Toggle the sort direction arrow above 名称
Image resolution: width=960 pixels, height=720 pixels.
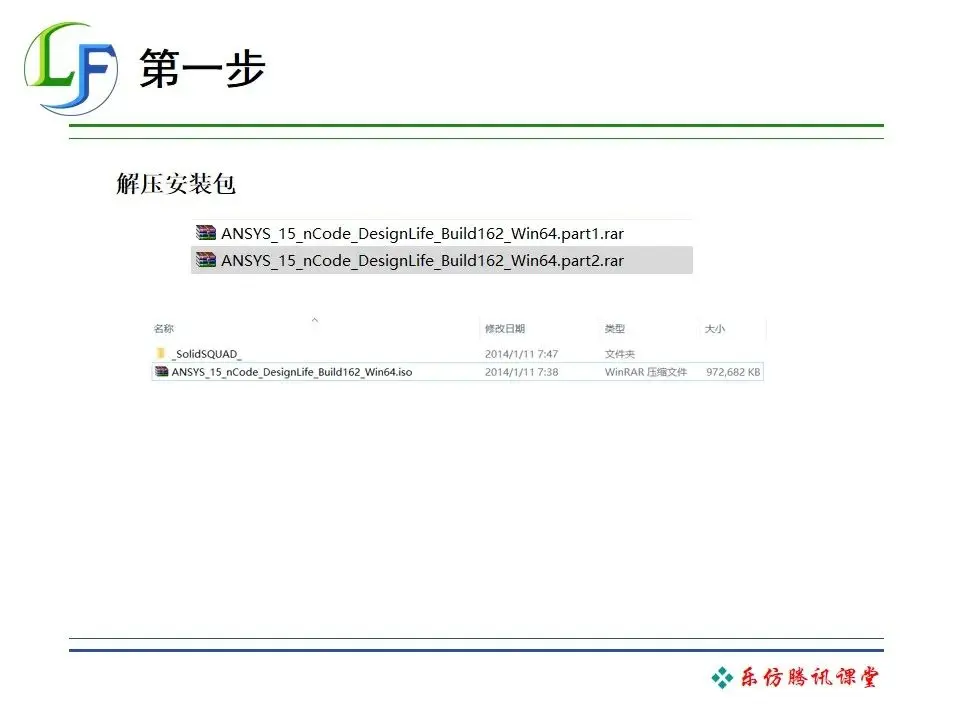point(315,320)
